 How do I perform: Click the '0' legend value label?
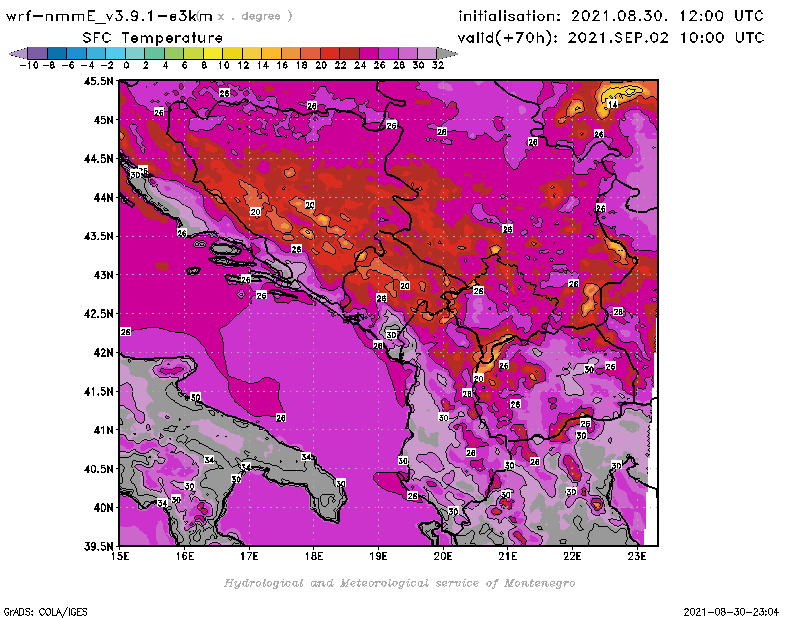[126, 65]
